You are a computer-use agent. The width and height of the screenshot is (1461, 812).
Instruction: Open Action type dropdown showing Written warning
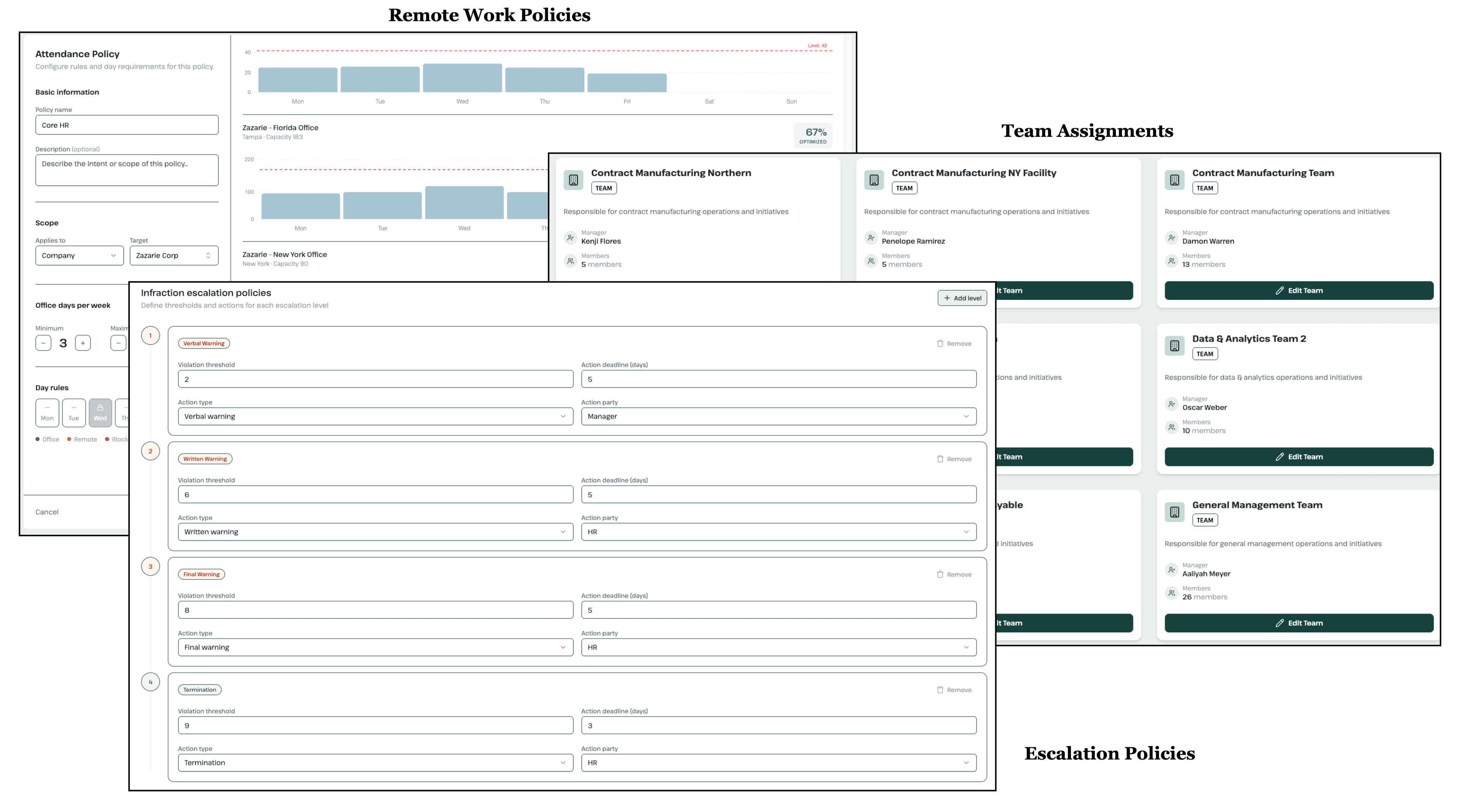click(x=376, y=531)
